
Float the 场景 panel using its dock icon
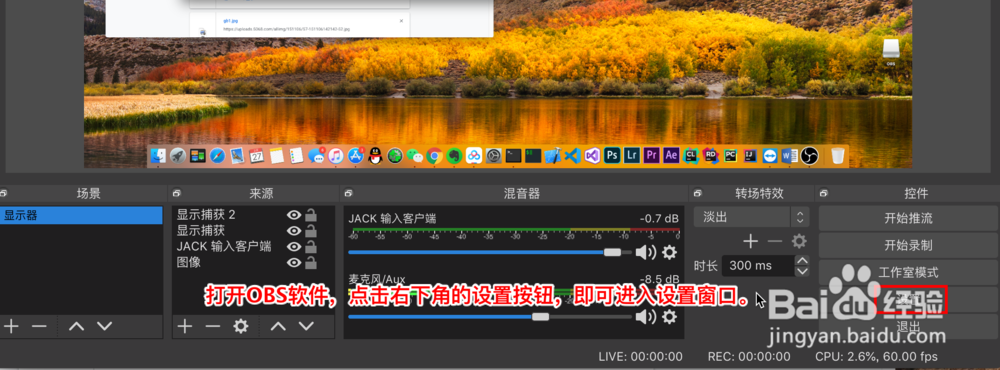pyautogui.click(x=3, y=193)
